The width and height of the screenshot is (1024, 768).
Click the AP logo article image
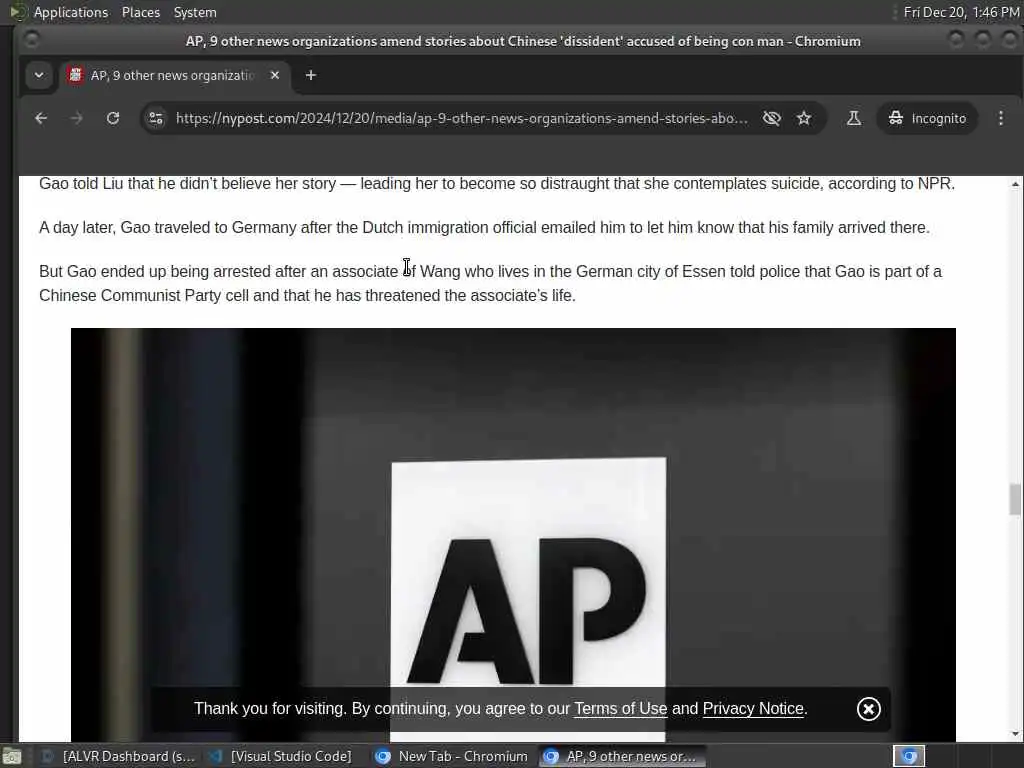[x=513, y=535]
